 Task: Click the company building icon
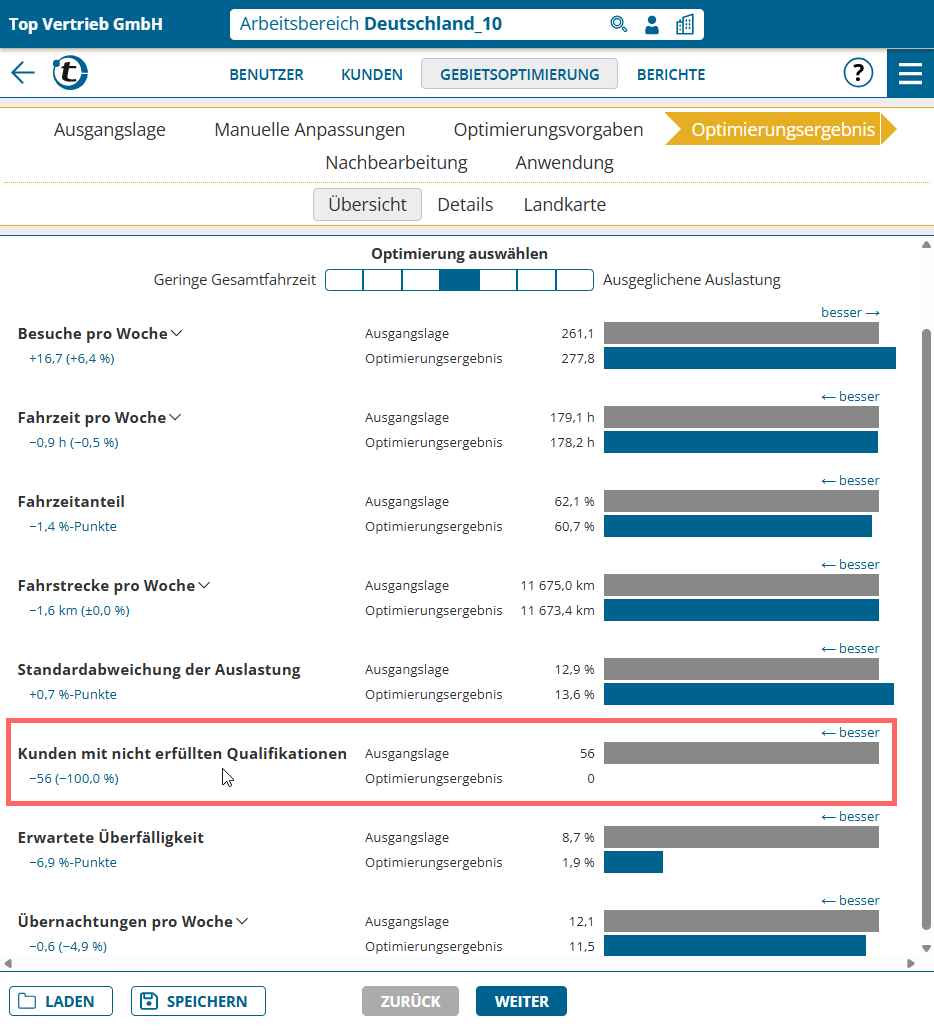point(685,24)
